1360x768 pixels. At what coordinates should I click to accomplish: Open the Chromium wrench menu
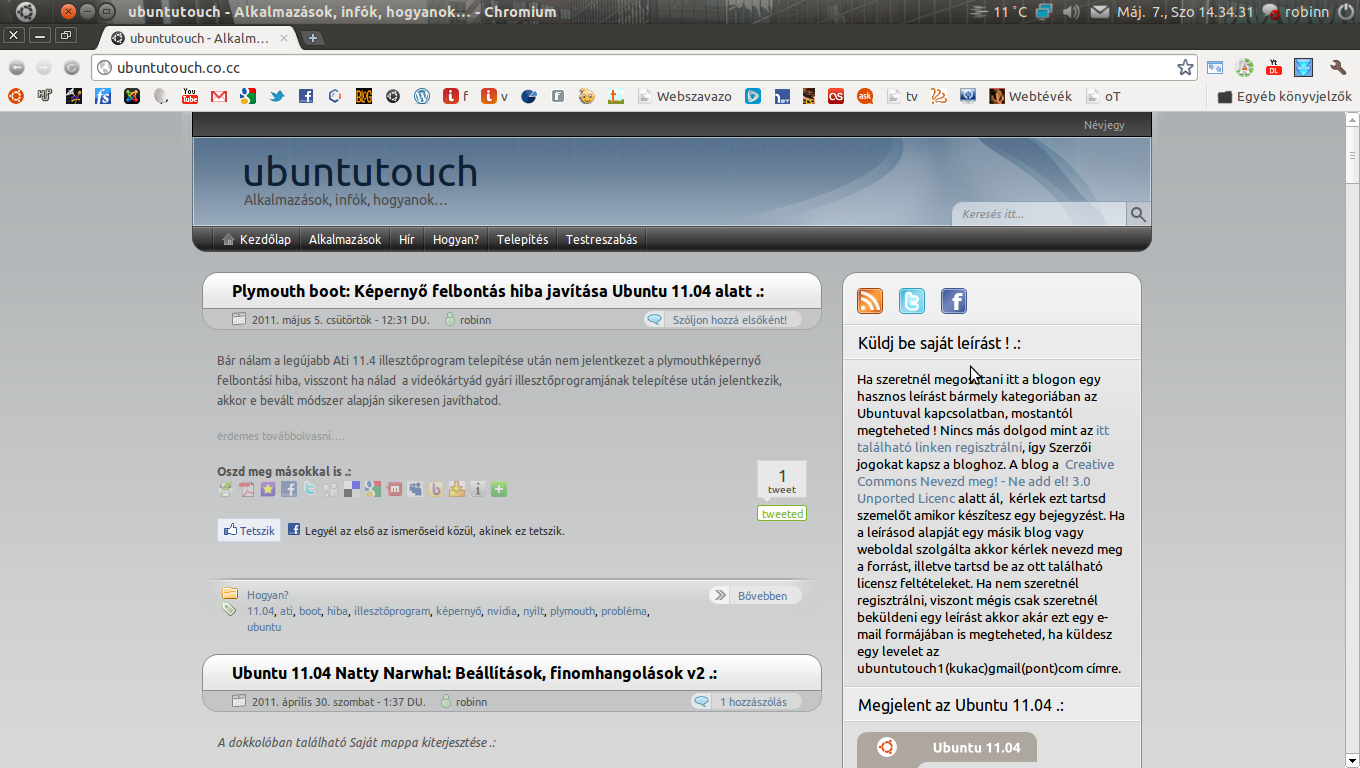1338,68
